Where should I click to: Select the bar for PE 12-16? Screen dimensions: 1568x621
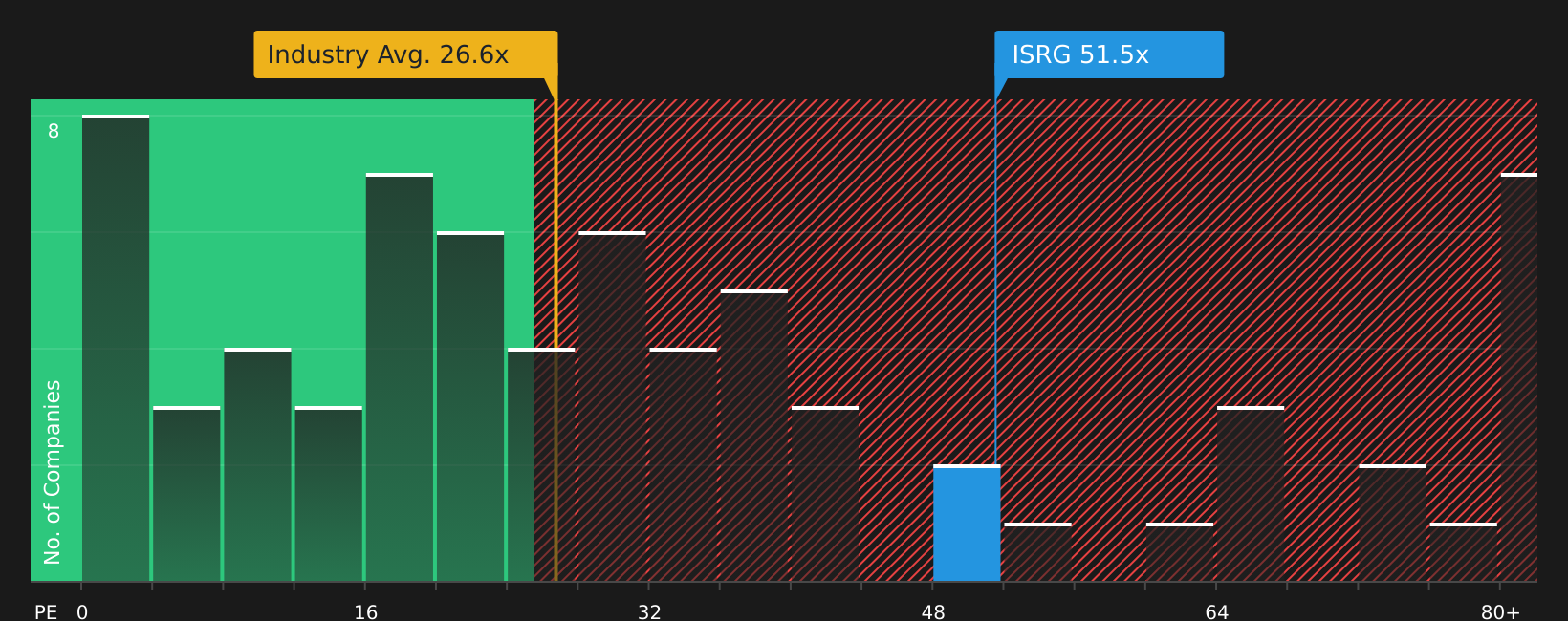pos(329,494)
